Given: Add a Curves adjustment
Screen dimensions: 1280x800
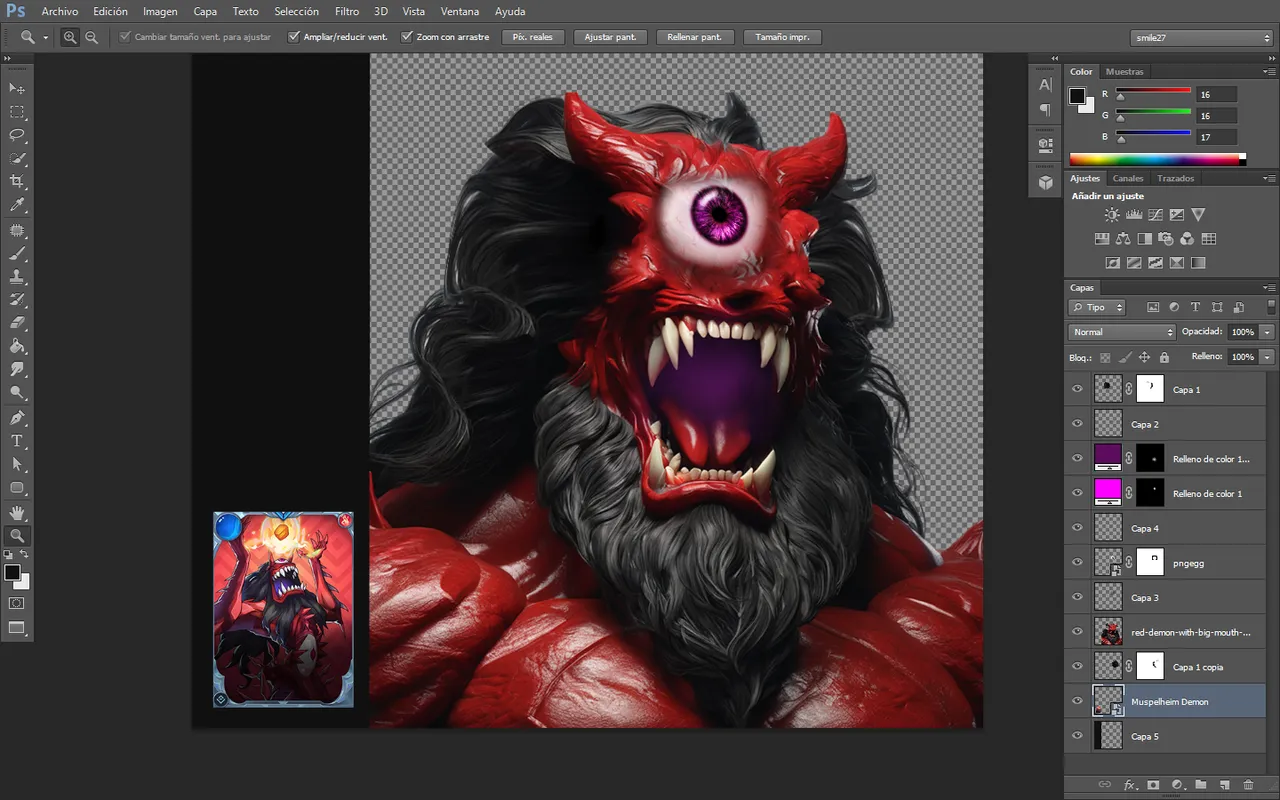Looking at the screenshot, I should click(x=1155, y=214).
